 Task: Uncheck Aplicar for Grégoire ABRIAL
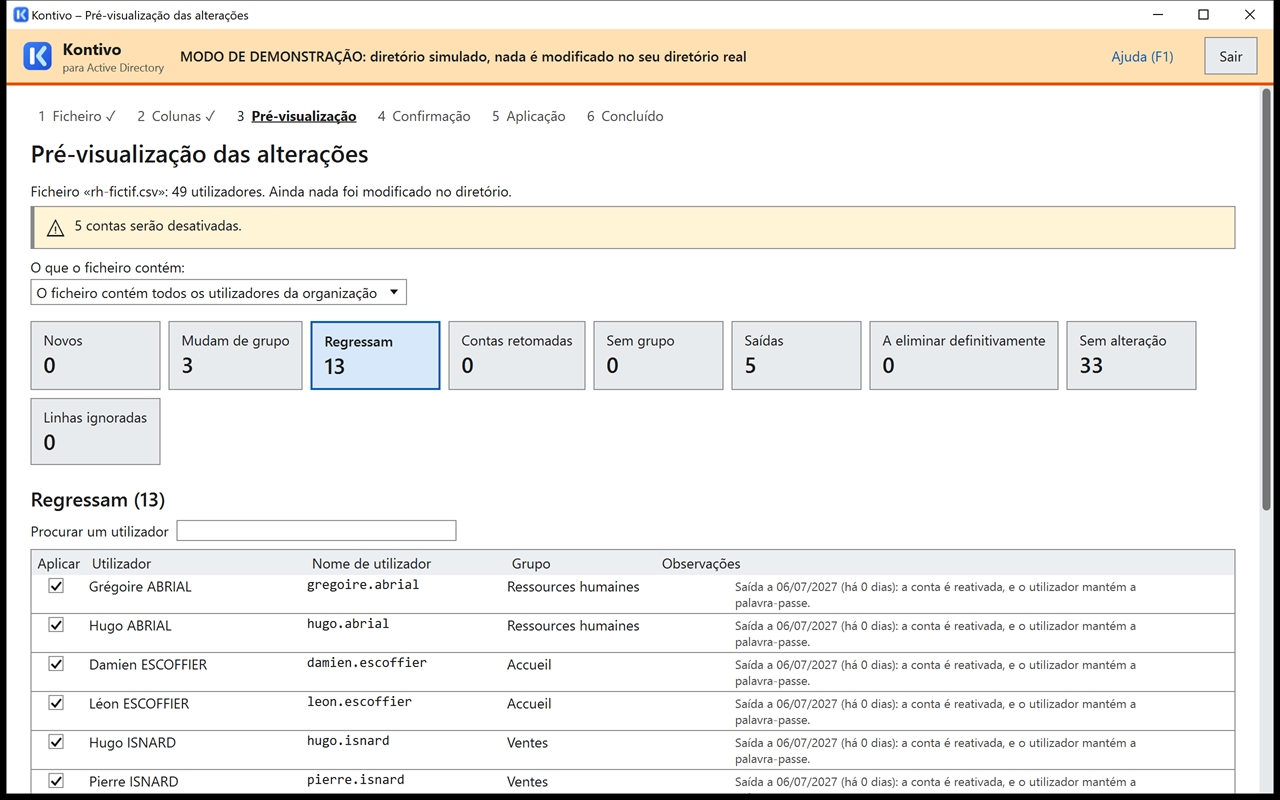(56, 586)
